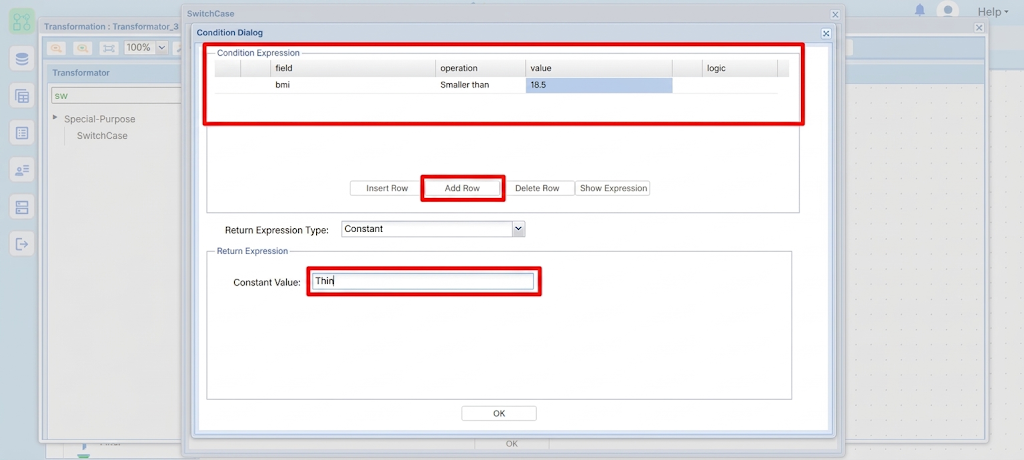Click the 'Smaller than' operation cell
Image resolution: width=1024 pixels, height=460 pixels.
[x=481, y=85]
